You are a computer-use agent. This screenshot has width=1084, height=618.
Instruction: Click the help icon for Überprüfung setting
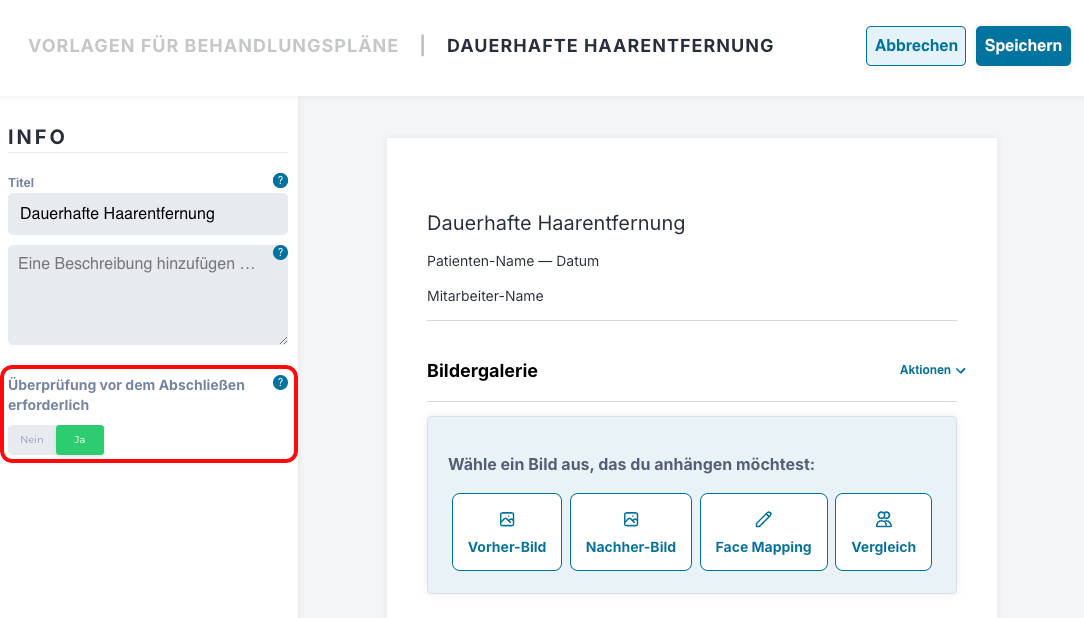click(280, 381)
